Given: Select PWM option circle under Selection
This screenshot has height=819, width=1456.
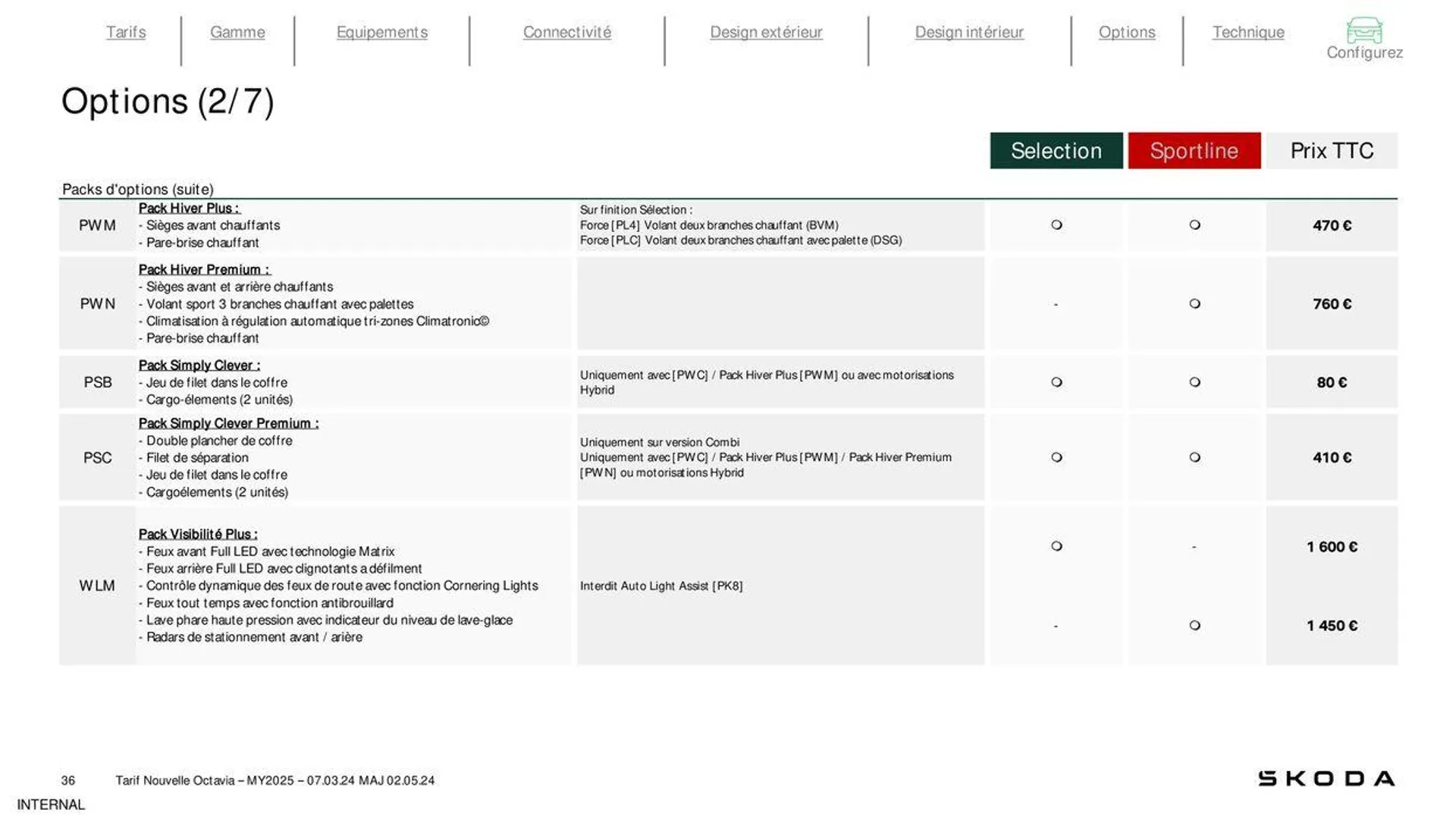Looking at the screenshot, I should tap(1056, 225).
